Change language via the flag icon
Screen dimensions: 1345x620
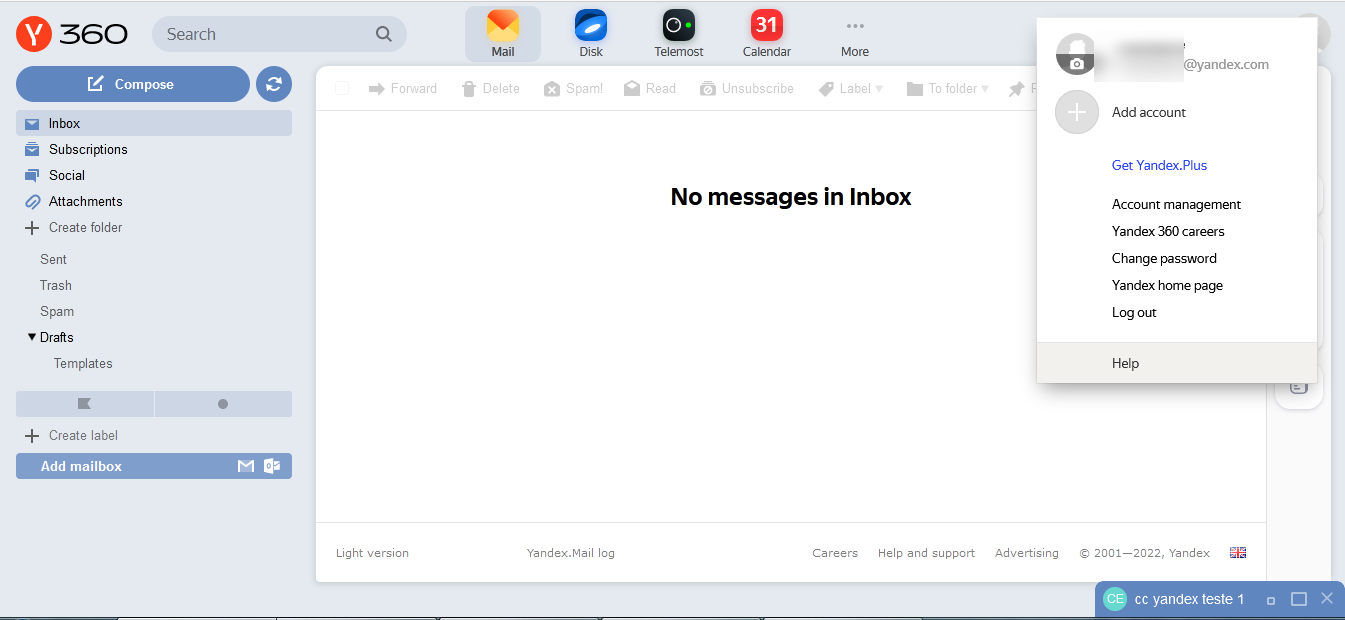coord(1238,553)
